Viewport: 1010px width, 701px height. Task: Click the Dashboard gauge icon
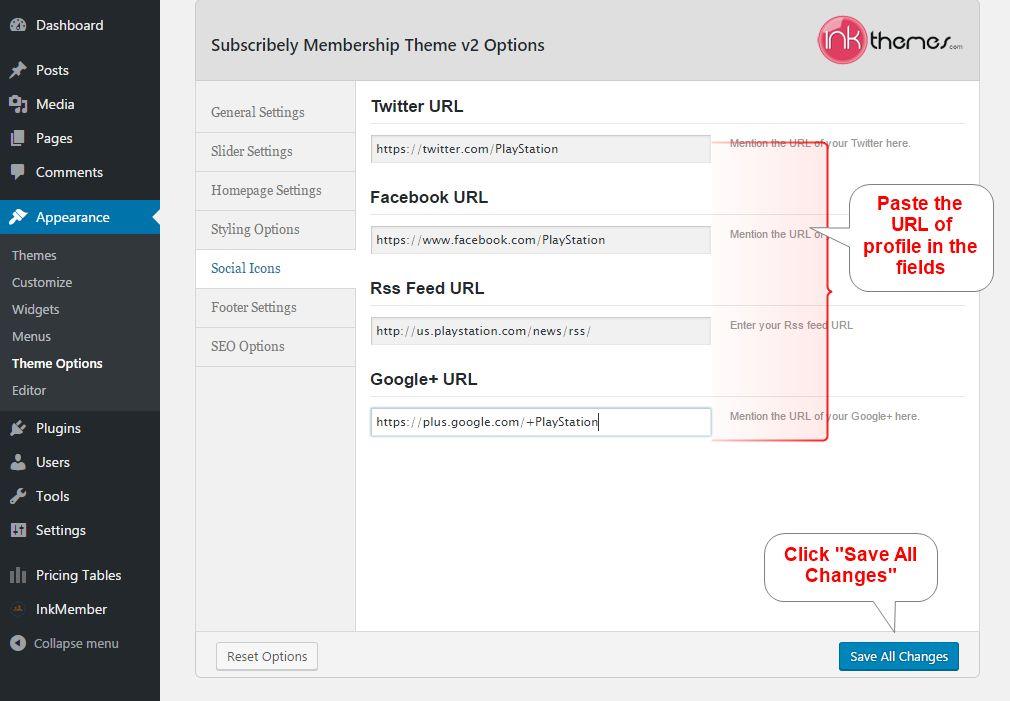(x=18, y=25)
